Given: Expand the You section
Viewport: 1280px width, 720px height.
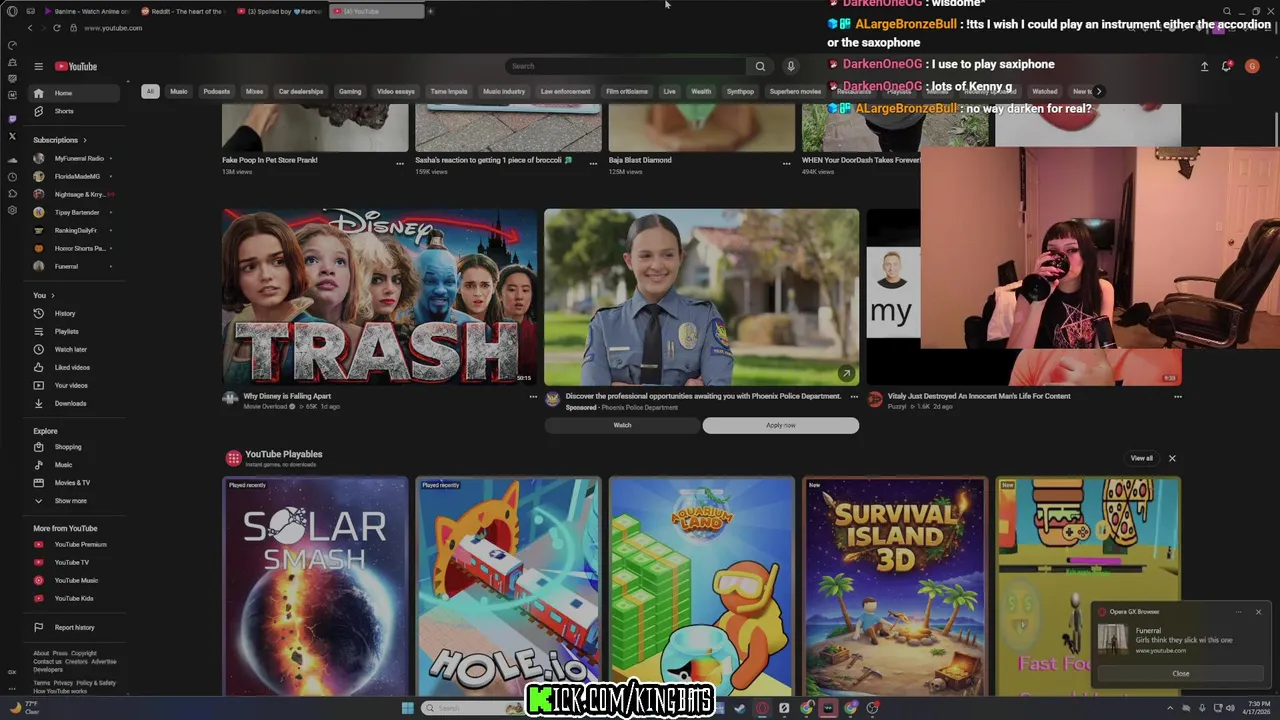Looking at the screenshot, I should pyautogui.click(x=44, y=295).
